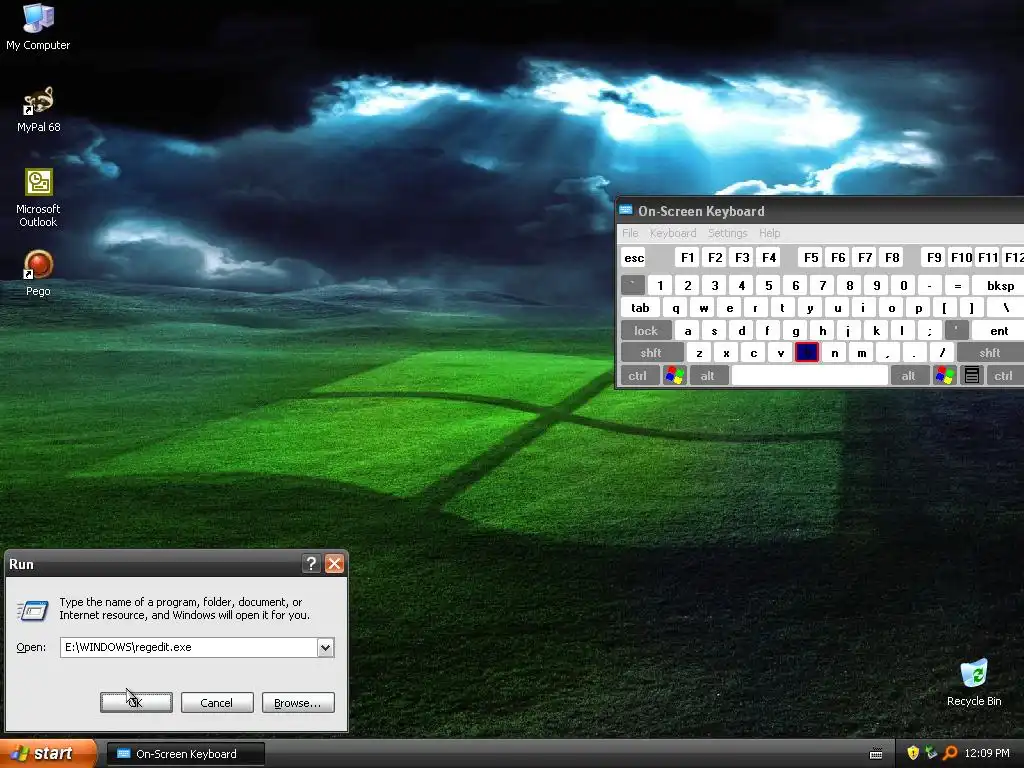Image resolution: width=1024 pixels, height=768 pixels.
Task: Click the F8 key
Action: tap(892, 257)
